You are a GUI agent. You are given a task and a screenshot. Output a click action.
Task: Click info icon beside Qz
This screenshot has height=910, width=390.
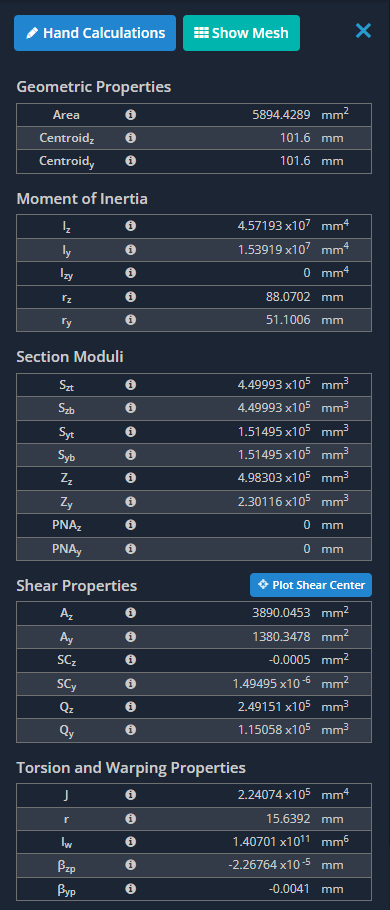(131, 707)
